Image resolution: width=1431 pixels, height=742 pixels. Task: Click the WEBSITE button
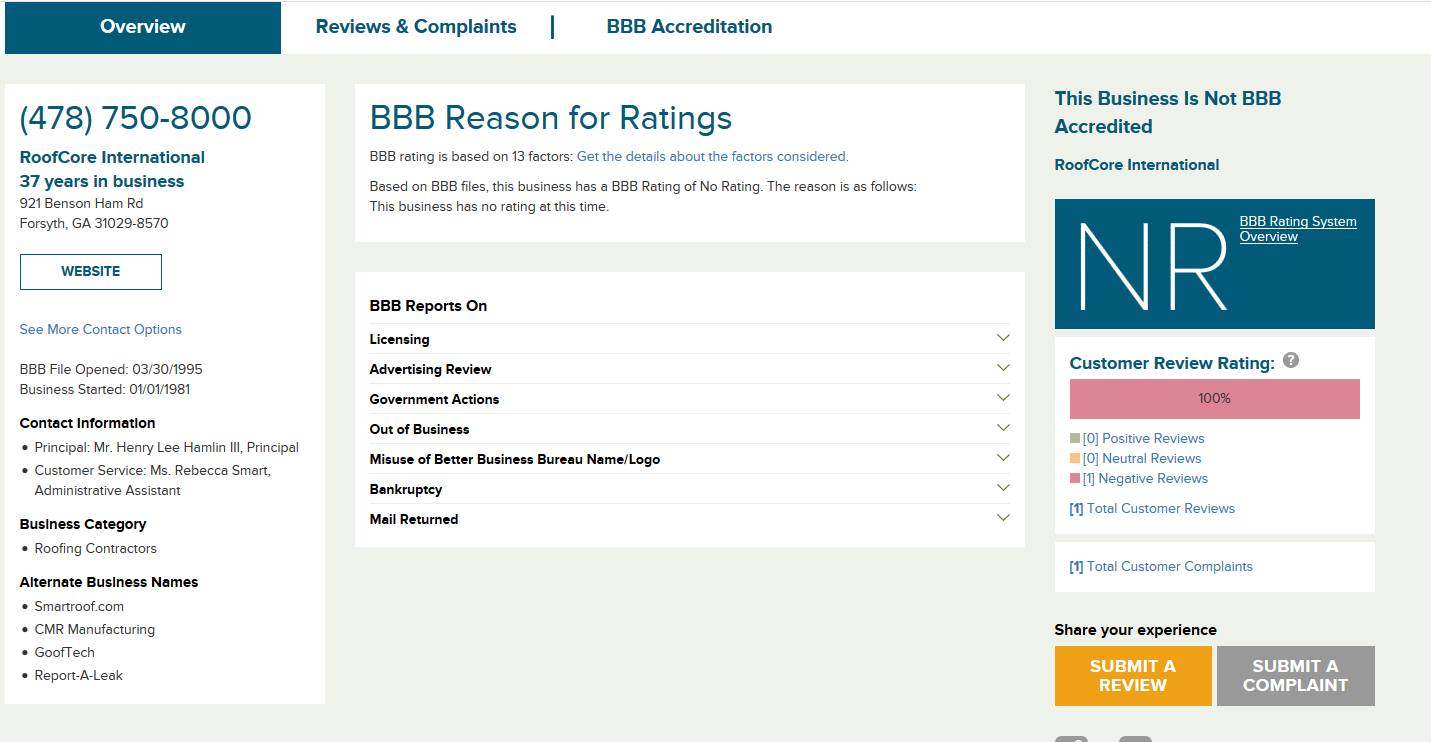tap(91, 272)
